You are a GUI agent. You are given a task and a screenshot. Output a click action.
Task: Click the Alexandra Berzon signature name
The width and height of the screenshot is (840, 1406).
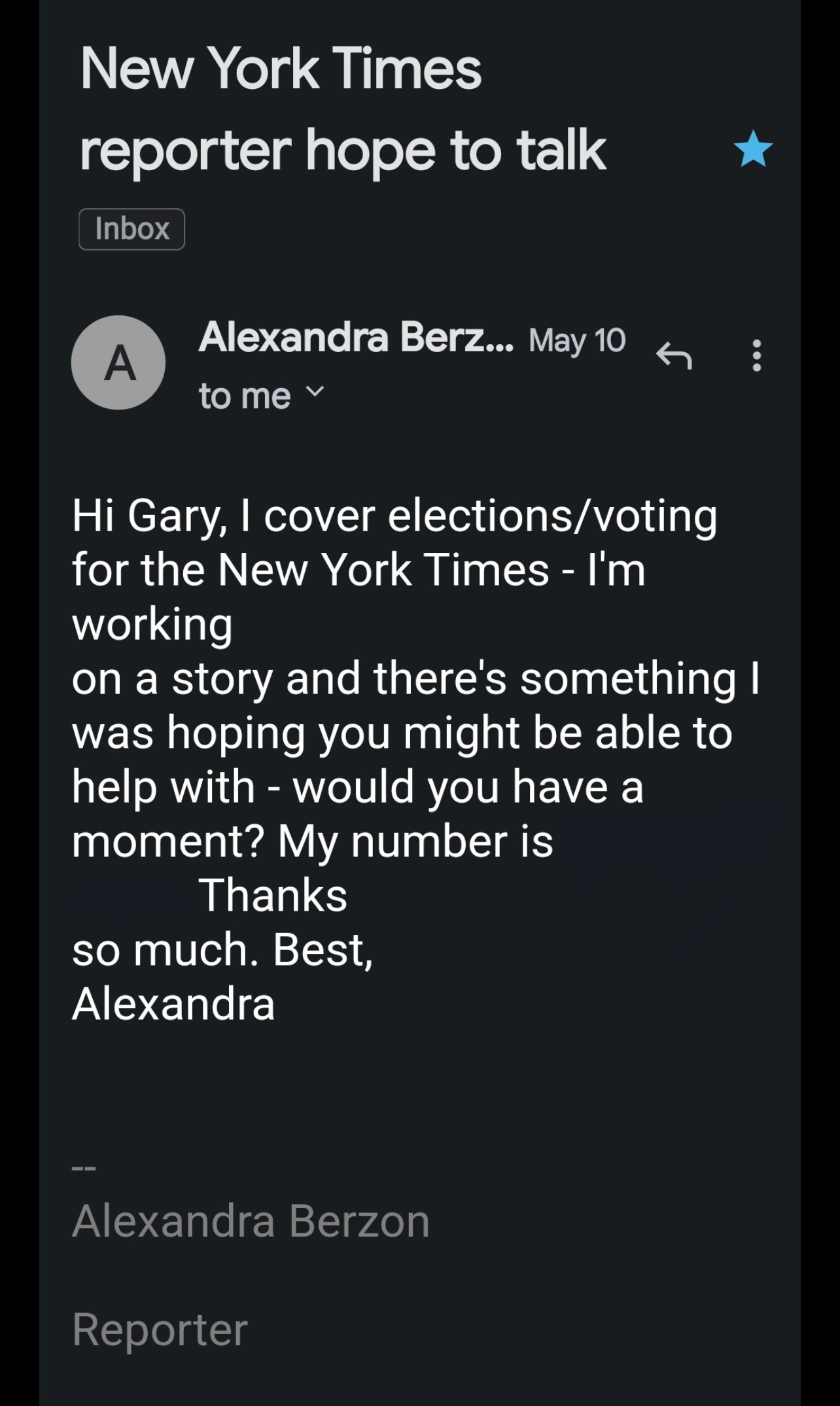coord(251,1221)
